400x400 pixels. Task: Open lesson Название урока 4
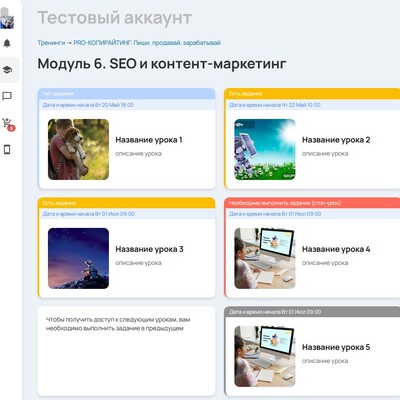(336, 249)
